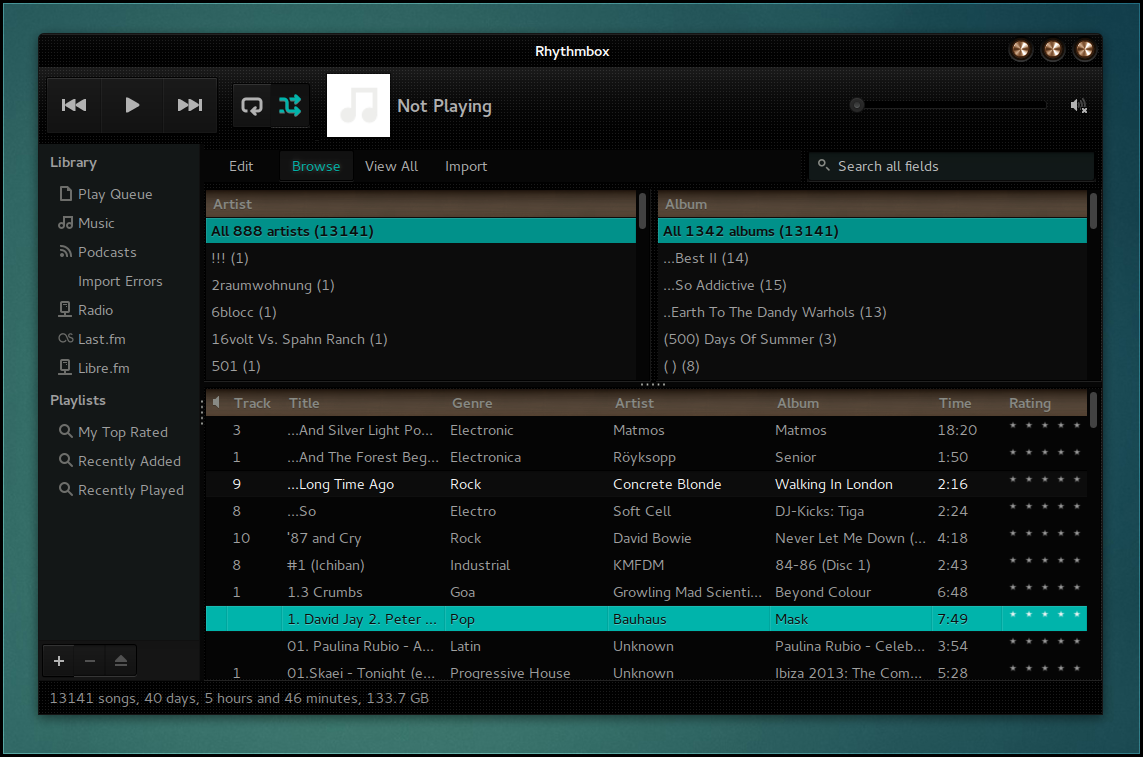This screenshot has width=1143, height=757.
Task: Click the muted volume speaker icon
Action: click(1078, 106)
